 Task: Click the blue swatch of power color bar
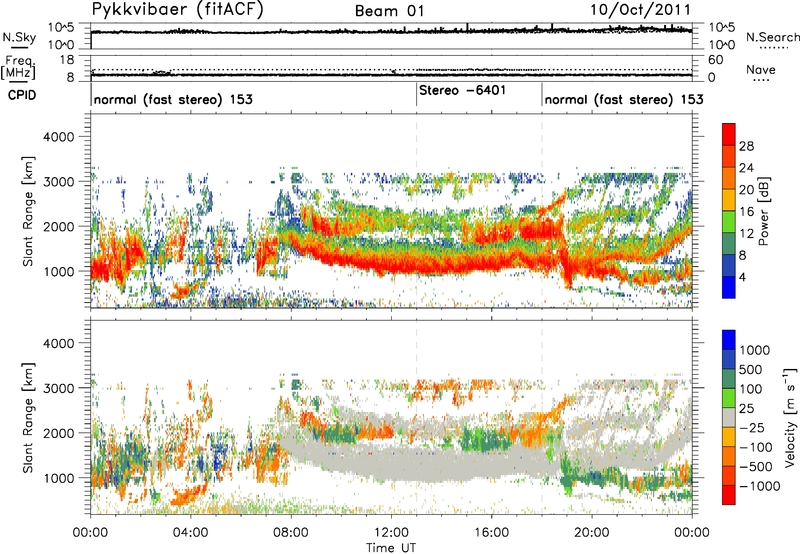tap(729, 287)
